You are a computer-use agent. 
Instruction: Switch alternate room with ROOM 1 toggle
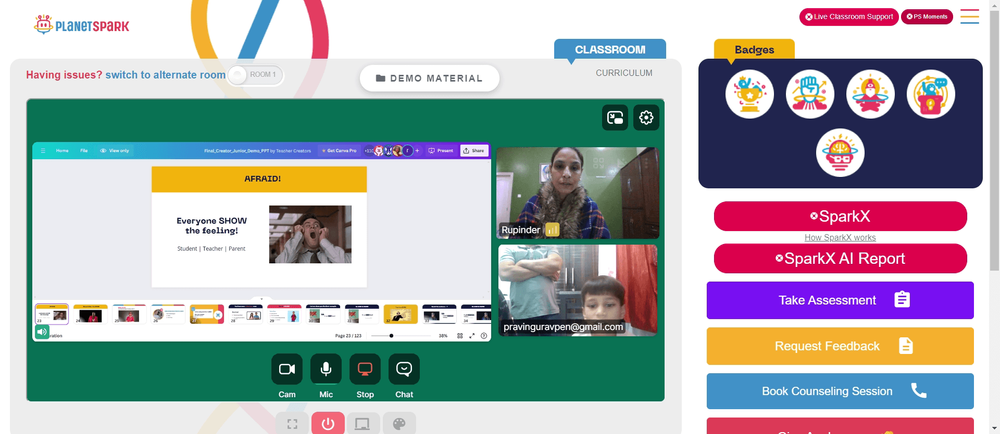click(255, 75)
